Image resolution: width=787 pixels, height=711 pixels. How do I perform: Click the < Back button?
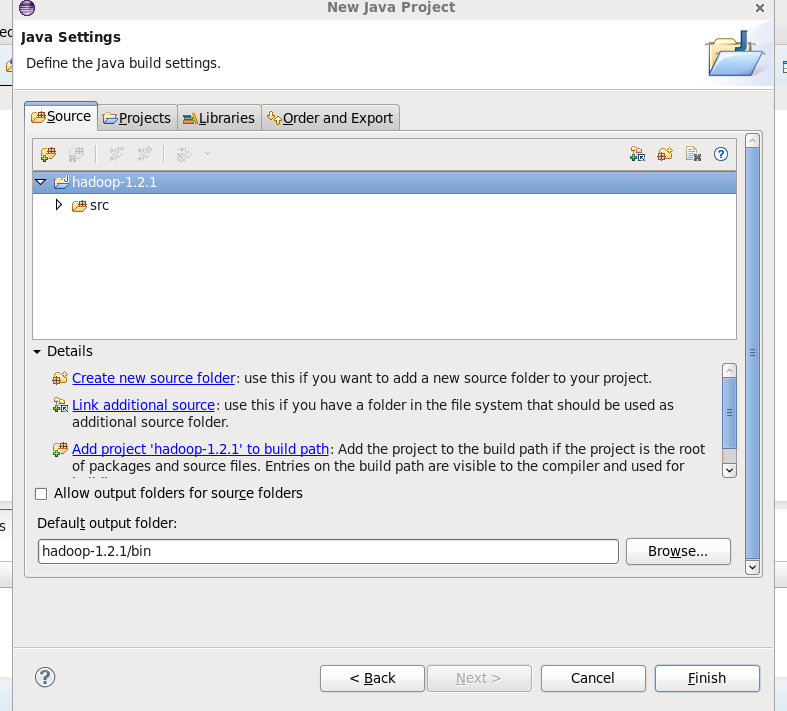pyautogui.click(x=372, y=678)
